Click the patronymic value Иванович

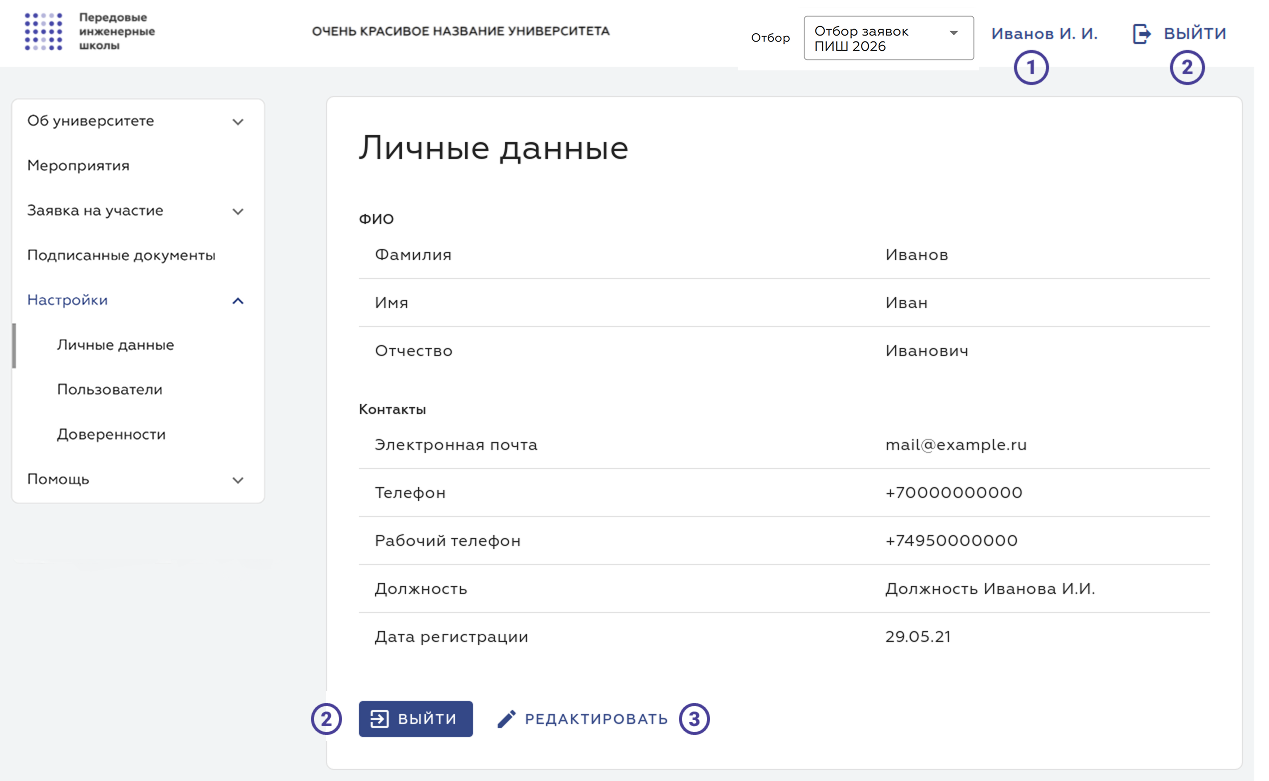point(926,351)
